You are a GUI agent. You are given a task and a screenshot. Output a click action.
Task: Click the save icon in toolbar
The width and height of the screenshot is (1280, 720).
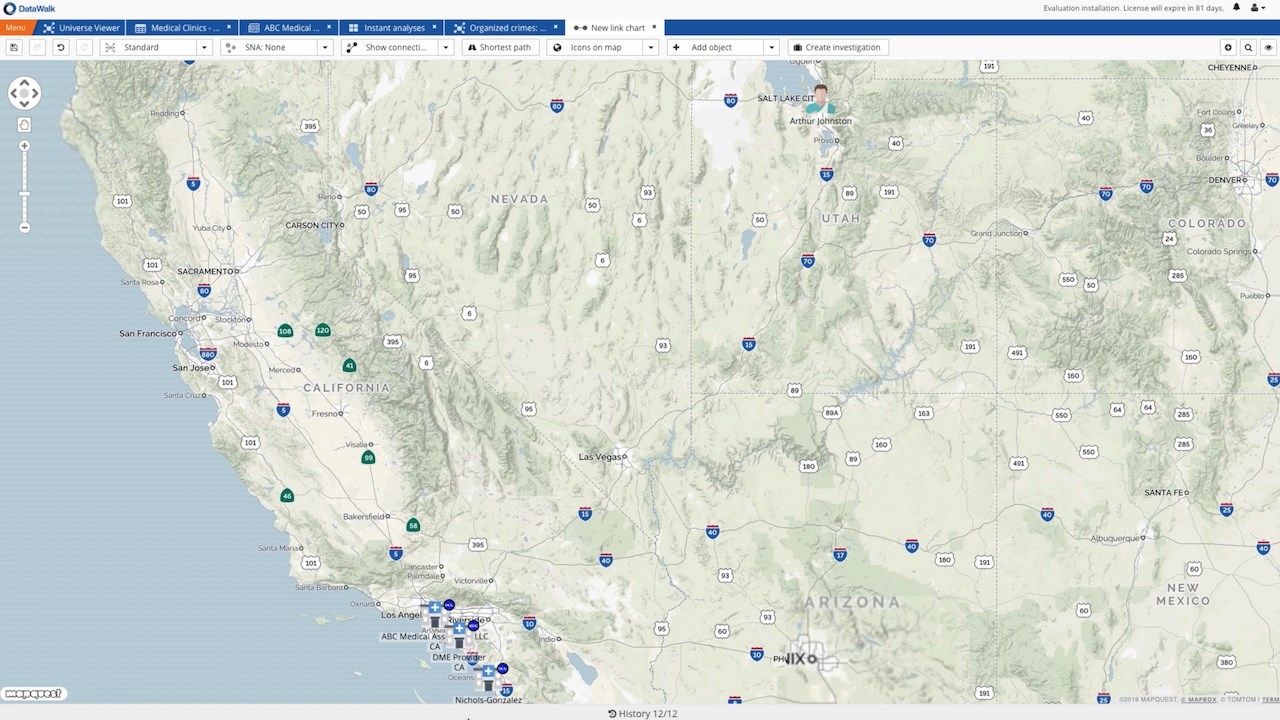click(x=14, y=47)
